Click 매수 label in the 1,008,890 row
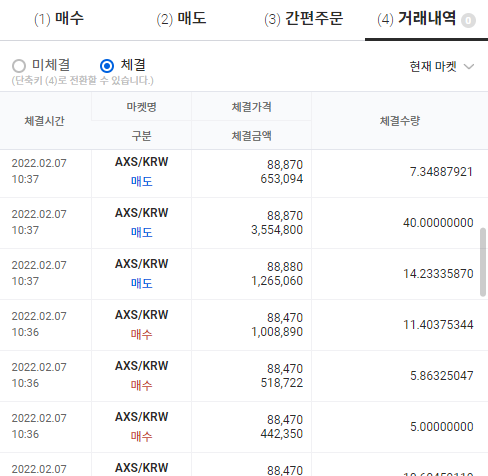 pos(142,334)
